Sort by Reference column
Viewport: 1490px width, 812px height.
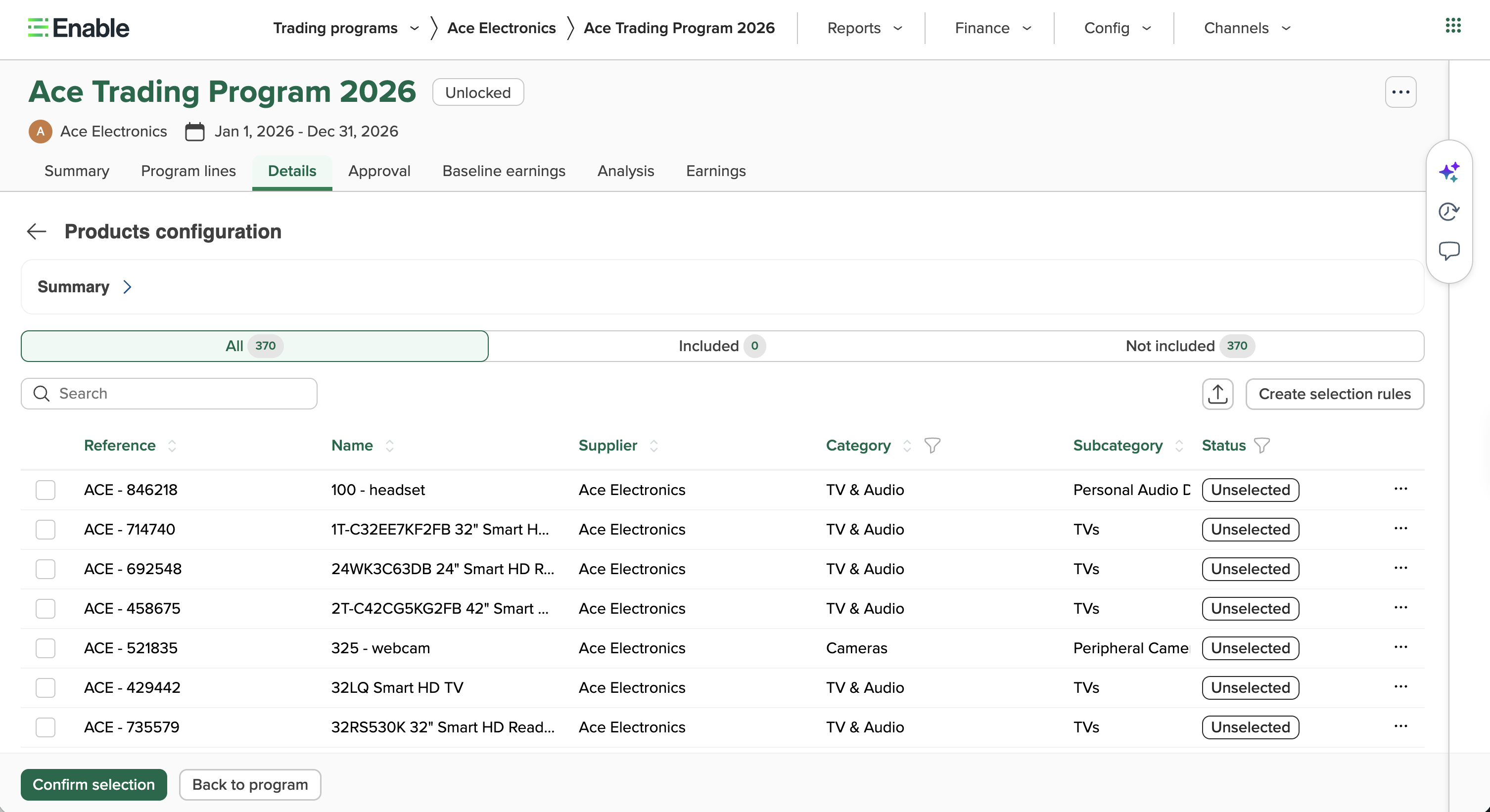tap(172, 446)
